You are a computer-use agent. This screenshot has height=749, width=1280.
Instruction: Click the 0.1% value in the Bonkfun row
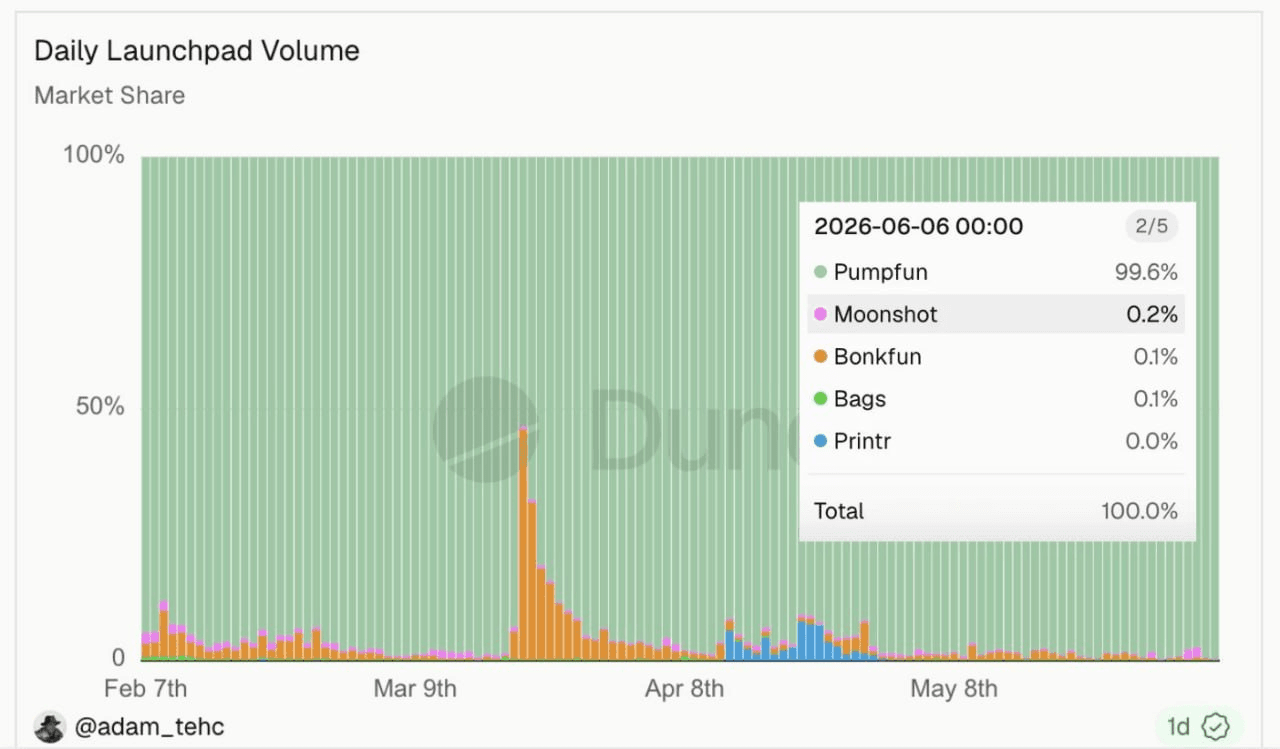1156,356
